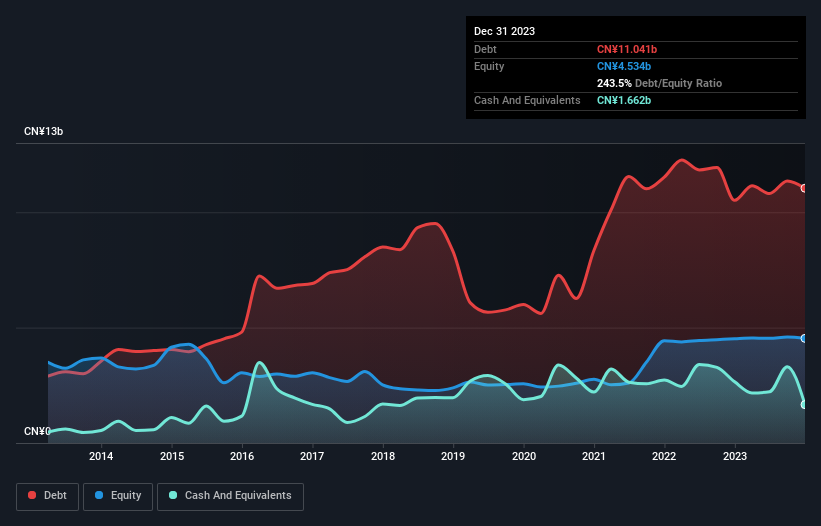Toggle the Equity legend button
Screen dimensions: 821x526
click(x=118, y=496)
